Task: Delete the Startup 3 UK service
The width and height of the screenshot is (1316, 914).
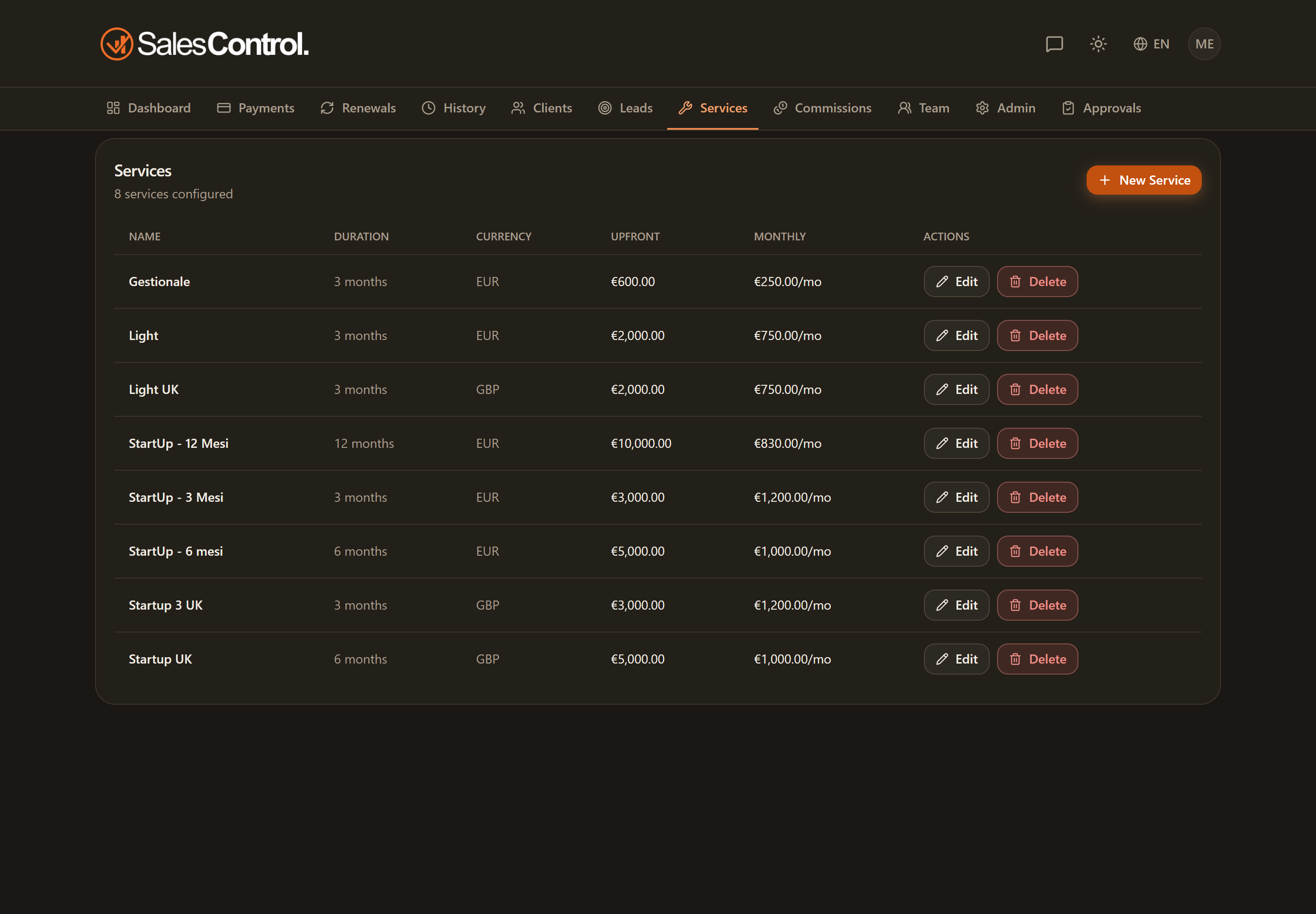Action: click(1037, 606)
